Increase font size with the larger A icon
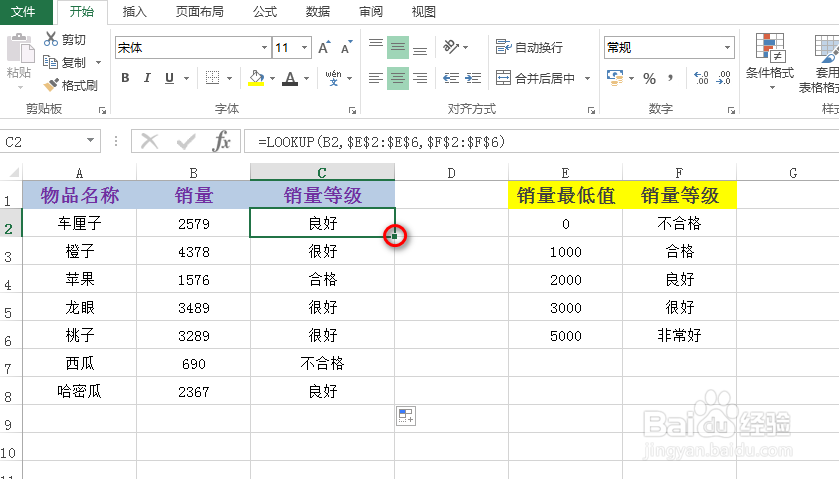839x479 pixels. (x=324, y=47)
